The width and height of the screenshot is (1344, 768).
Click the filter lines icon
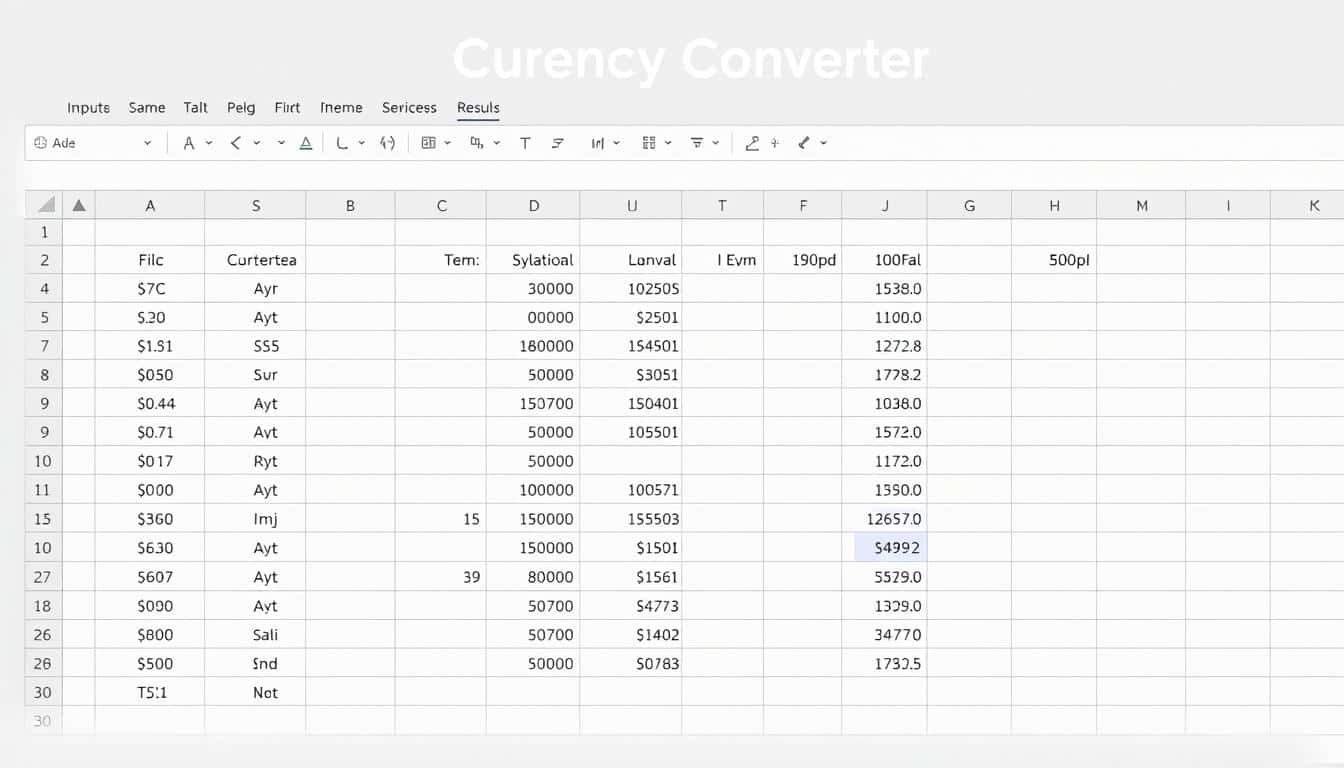click(x=697, y=143)
